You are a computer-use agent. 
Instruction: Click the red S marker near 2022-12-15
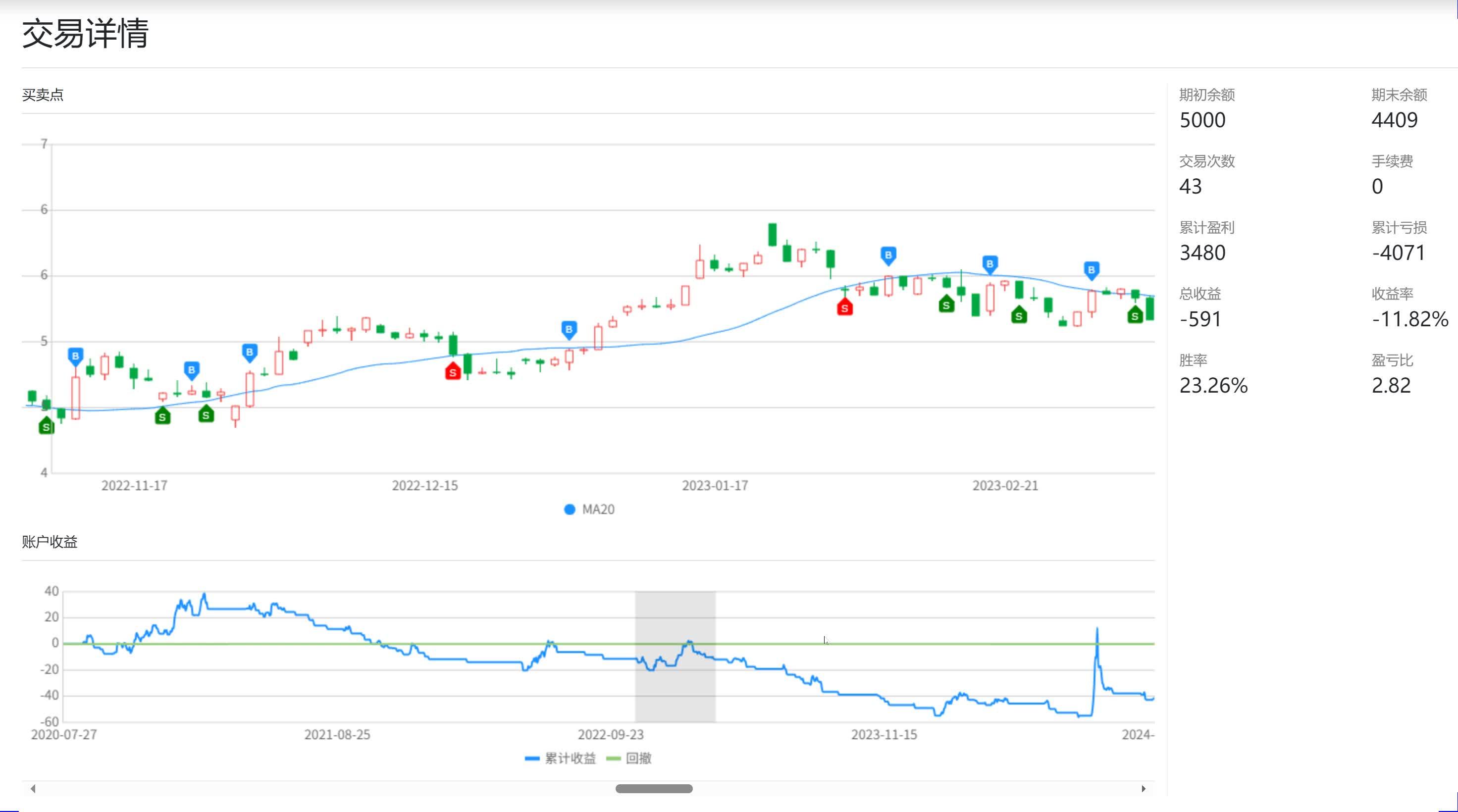452,372
